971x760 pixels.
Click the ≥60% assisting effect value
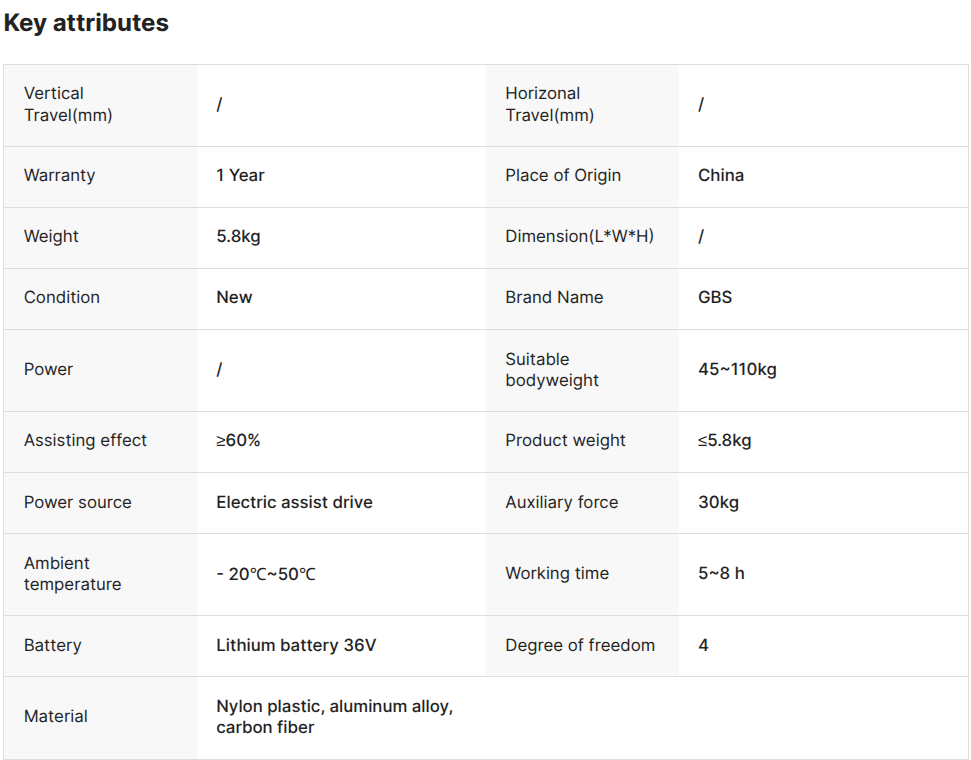[238, 440]
